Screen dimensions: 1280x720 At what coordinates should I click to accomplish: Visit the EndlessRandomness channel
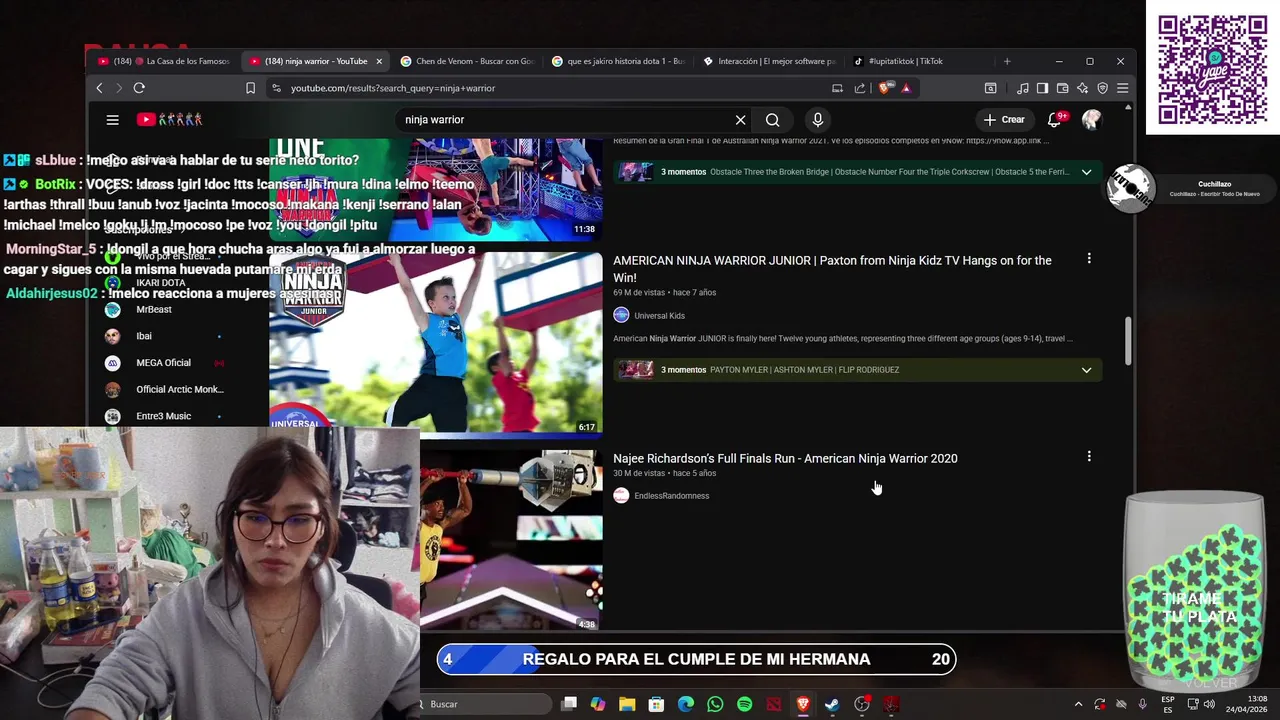(671, 496)
